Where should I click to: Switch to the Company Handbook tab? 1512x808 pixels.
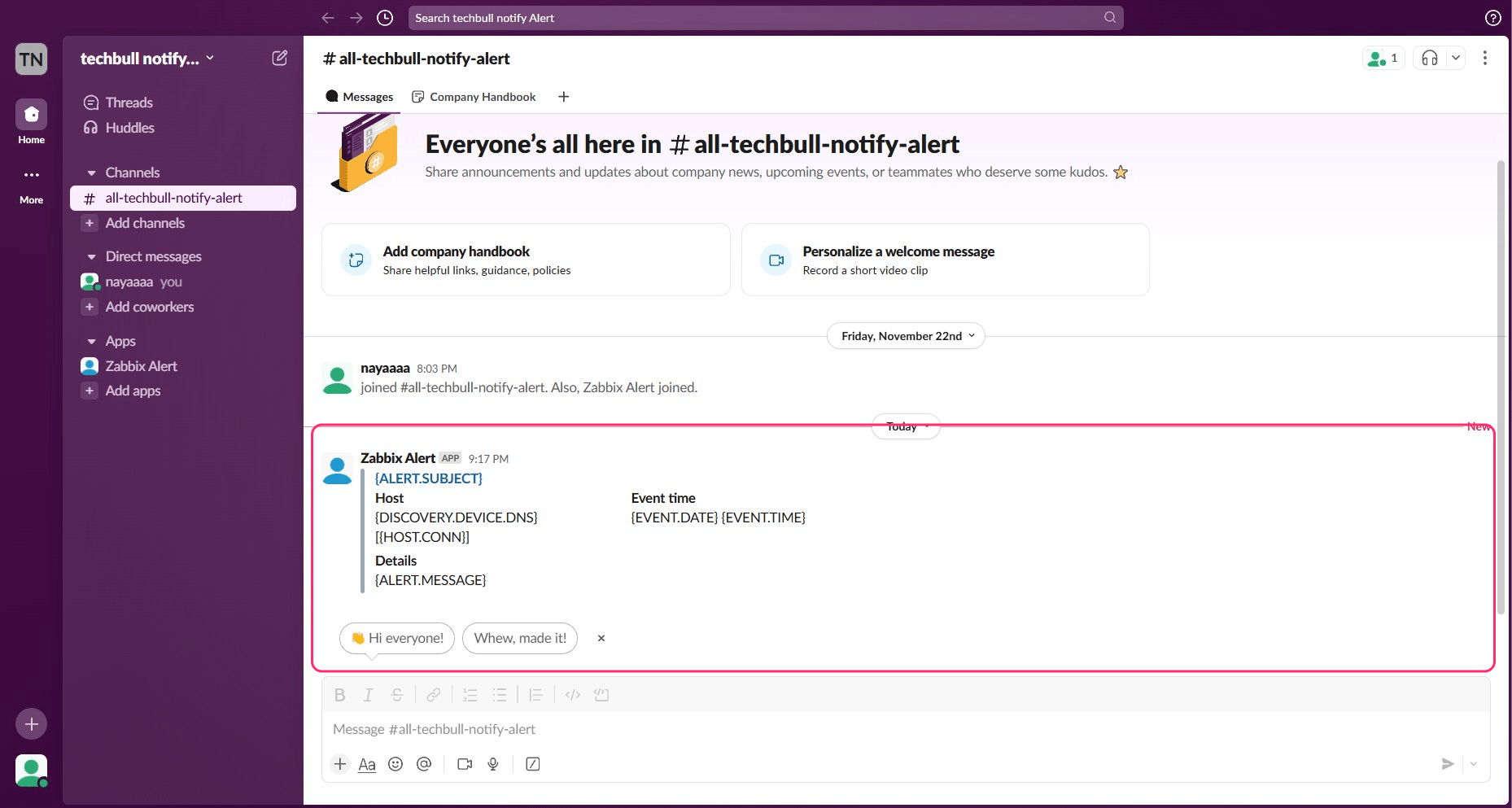pos(474,97)
